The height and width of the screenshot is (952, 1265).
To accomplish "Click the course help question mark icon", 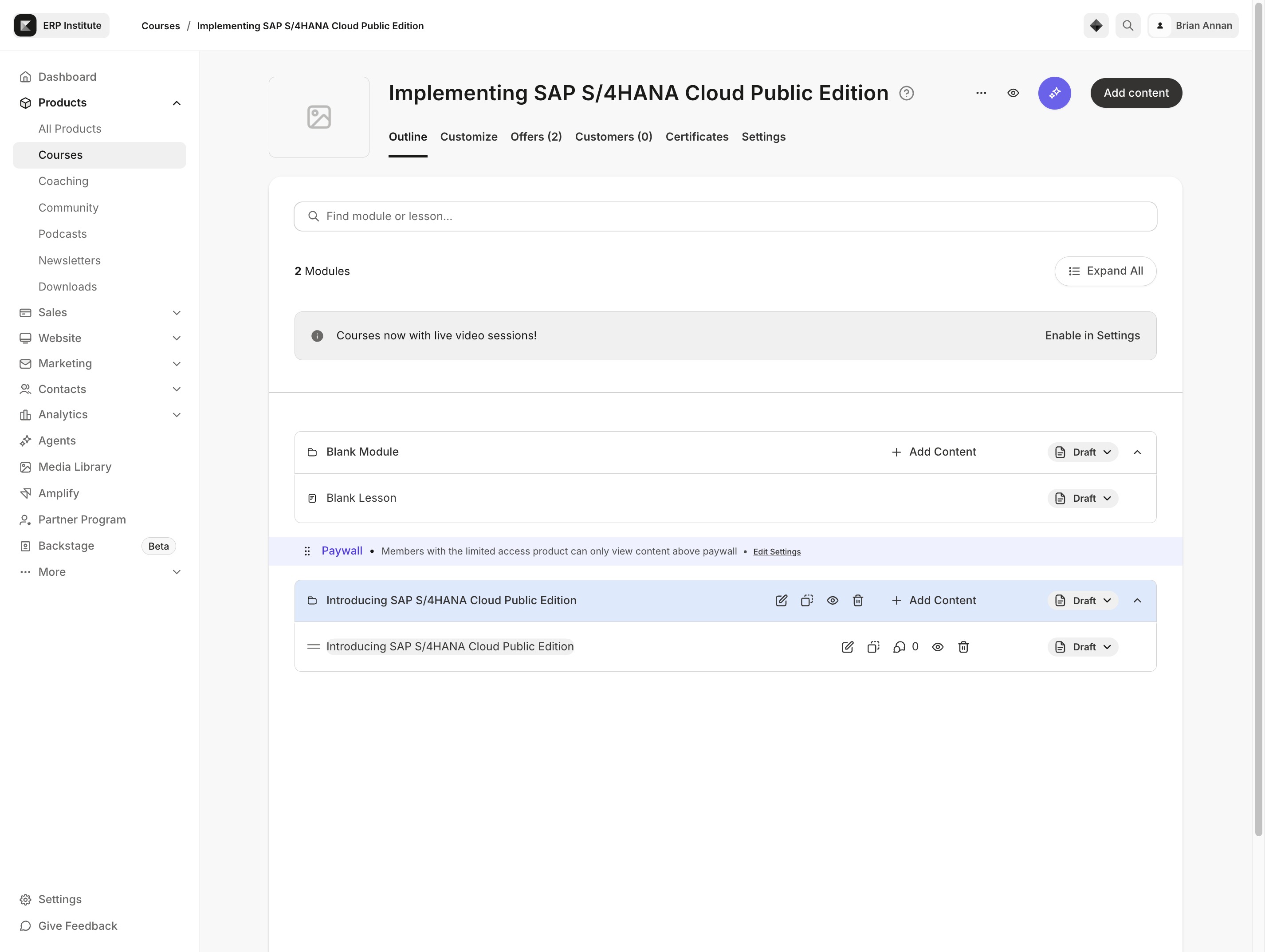I will coord(907,93).
